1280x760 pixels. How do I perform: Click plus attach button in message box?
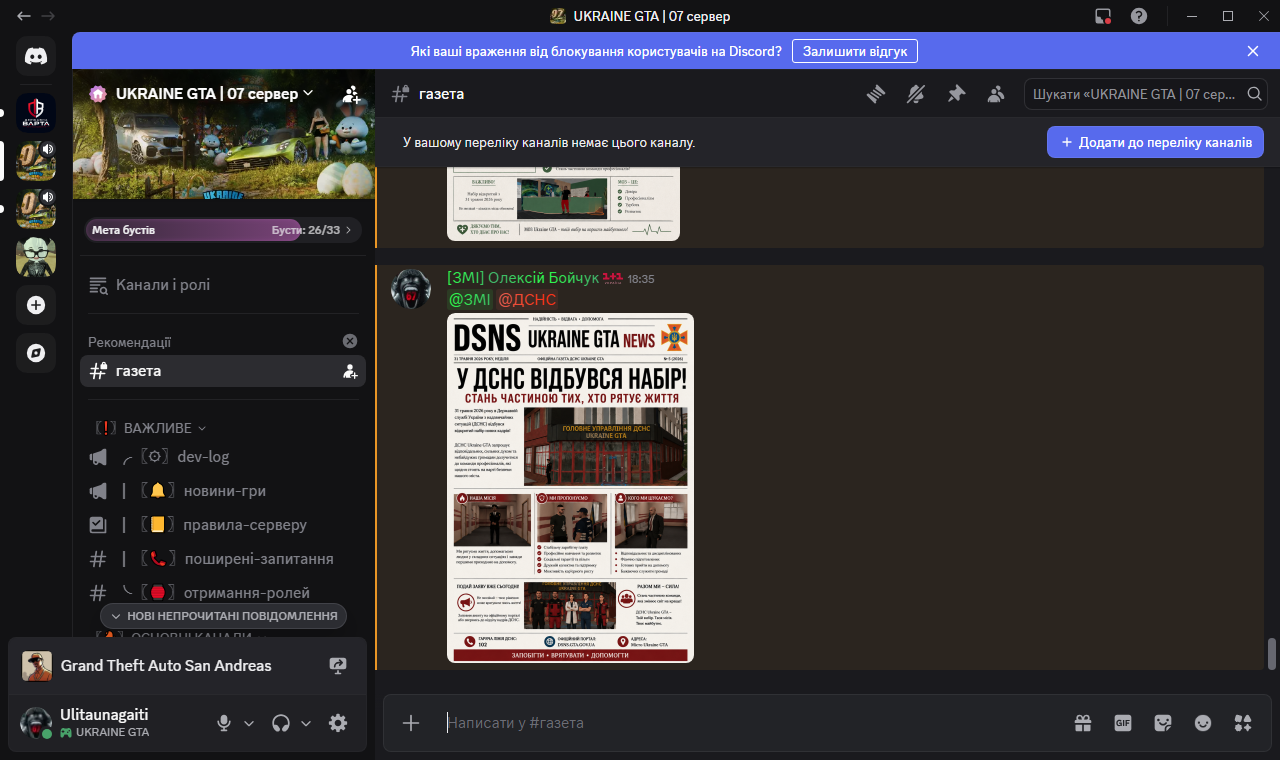(411, 723)
